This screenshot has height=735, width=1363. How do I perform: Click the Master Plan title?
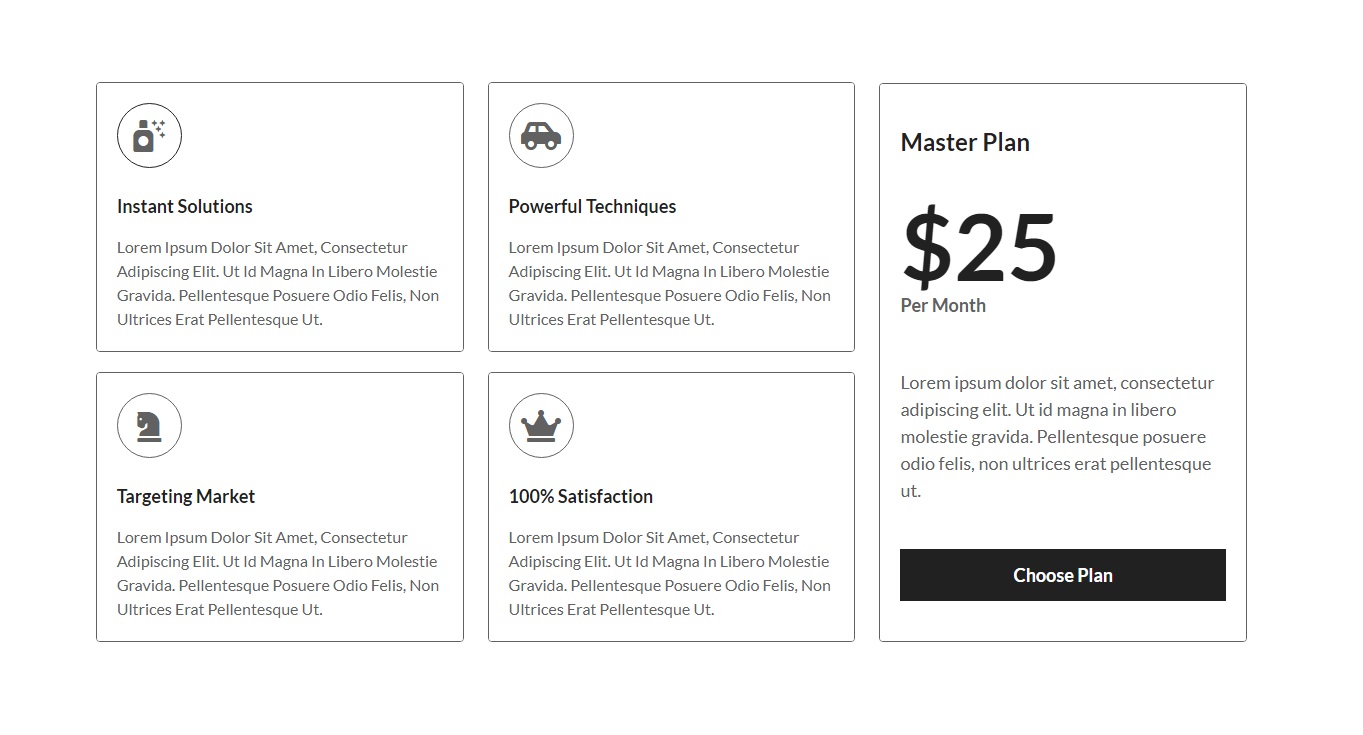[965, 143]
